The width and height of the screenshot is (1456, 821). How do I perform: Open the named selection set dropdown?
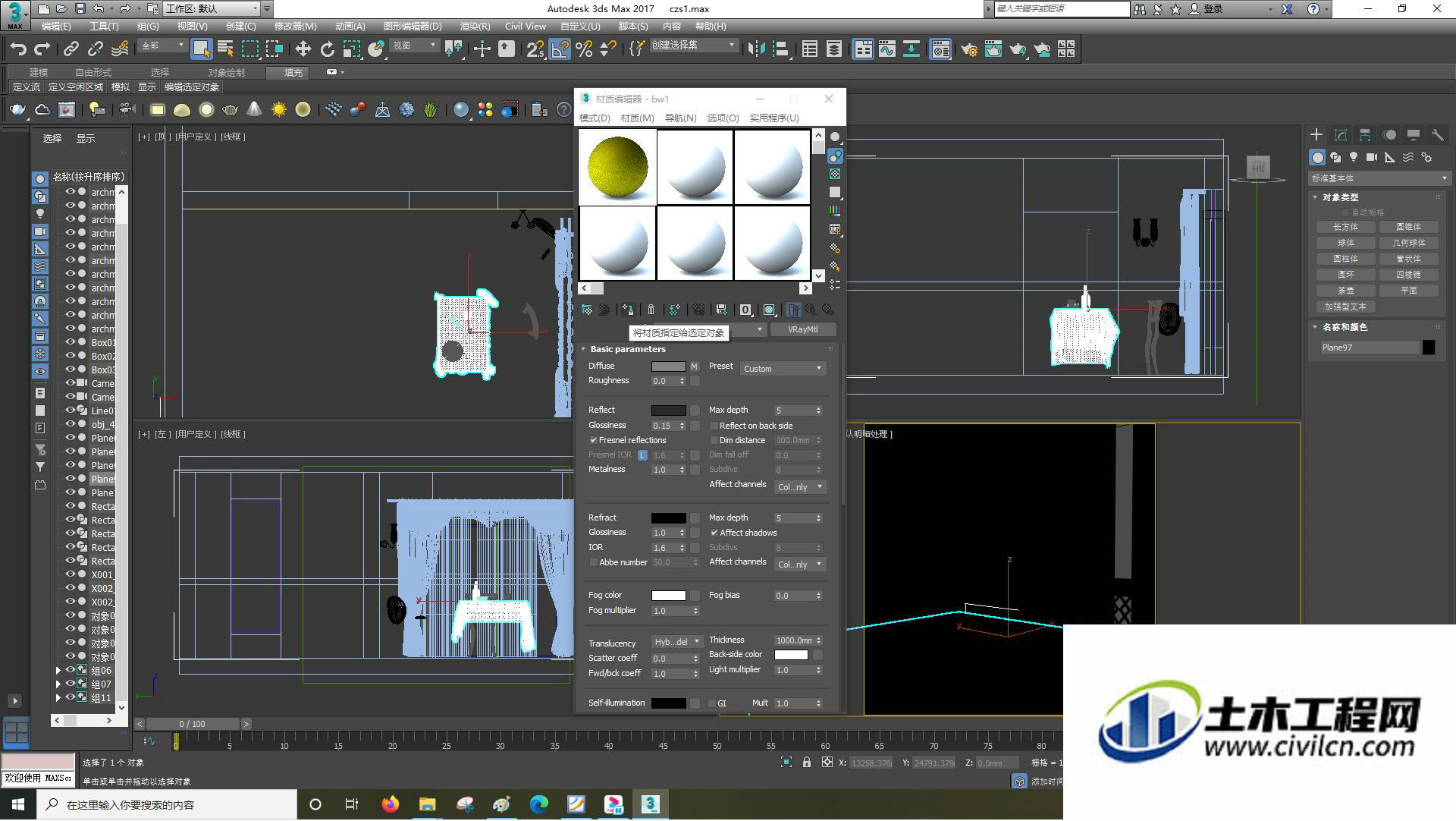pyautogui.click(x=693, y=46)
